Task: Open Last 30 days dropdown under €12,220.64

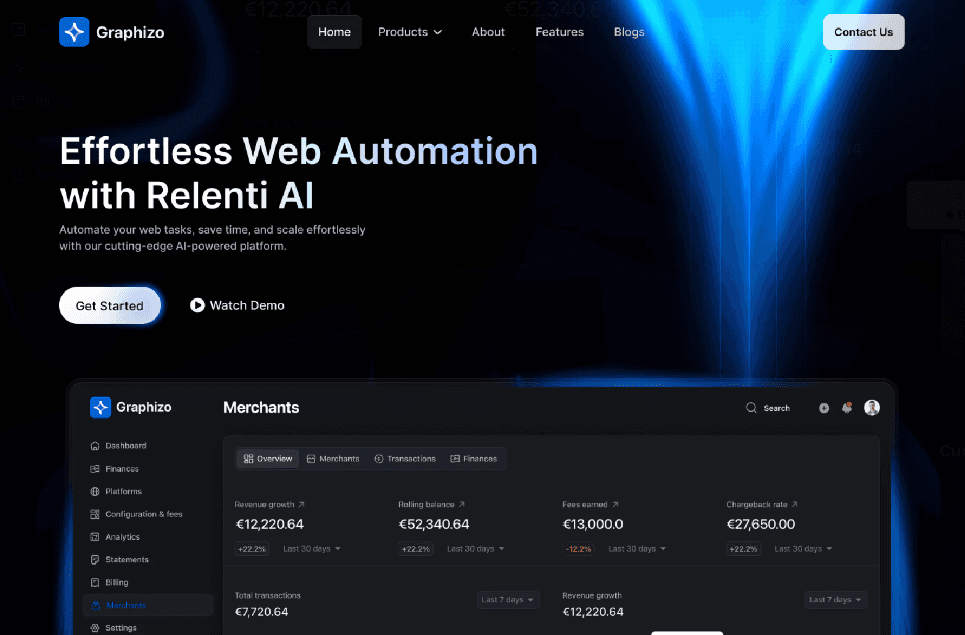Action: click(x=312, y=549)
